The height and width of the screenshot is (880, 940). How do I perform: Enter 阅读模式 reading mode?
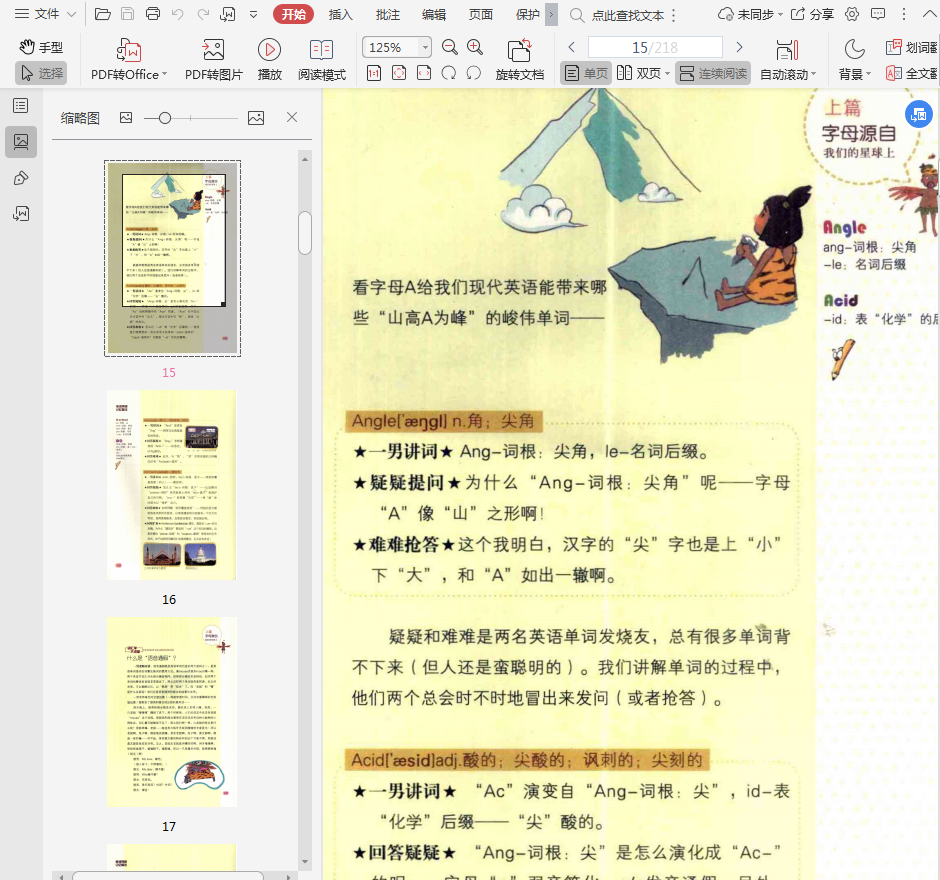coord(321,59)
